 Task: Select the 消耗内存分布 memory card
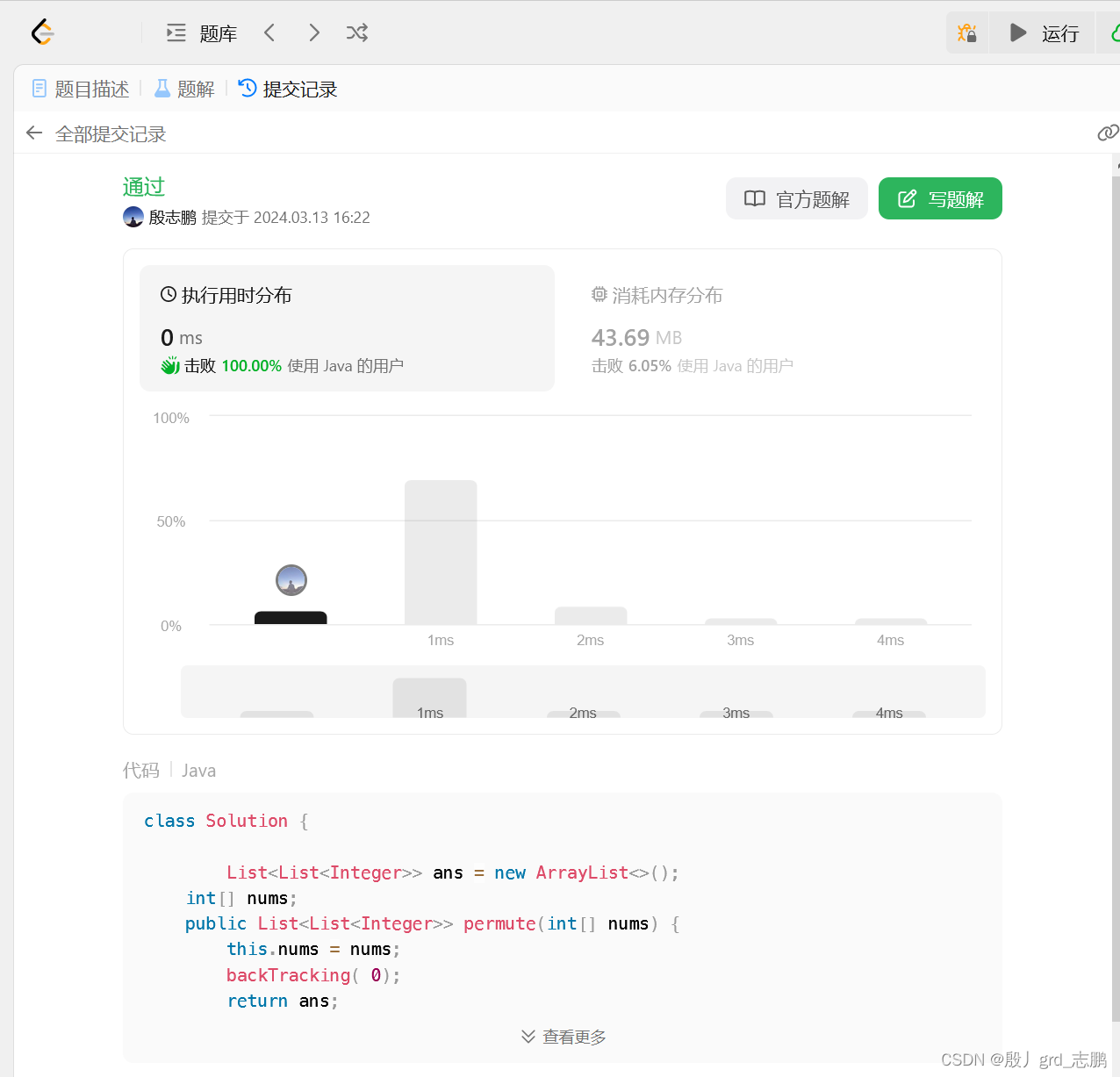click(778, 327)
